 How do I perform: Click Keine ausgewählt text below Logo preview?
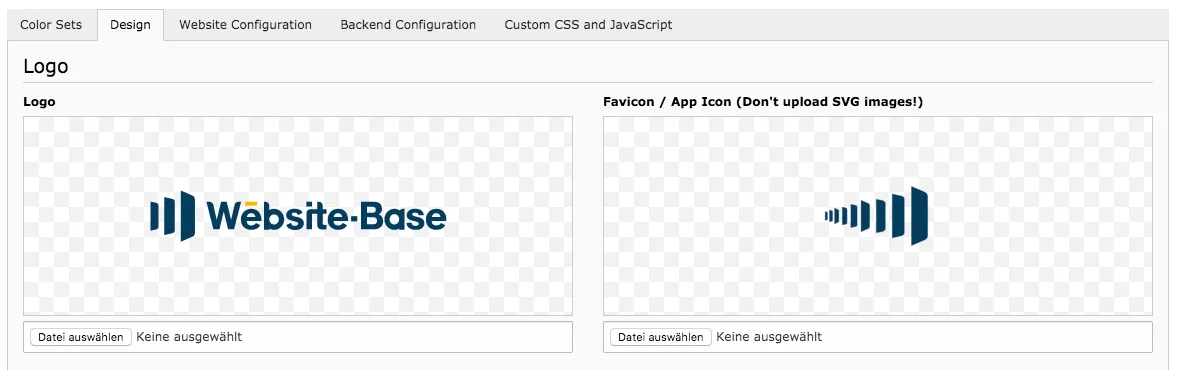[190, 337]
